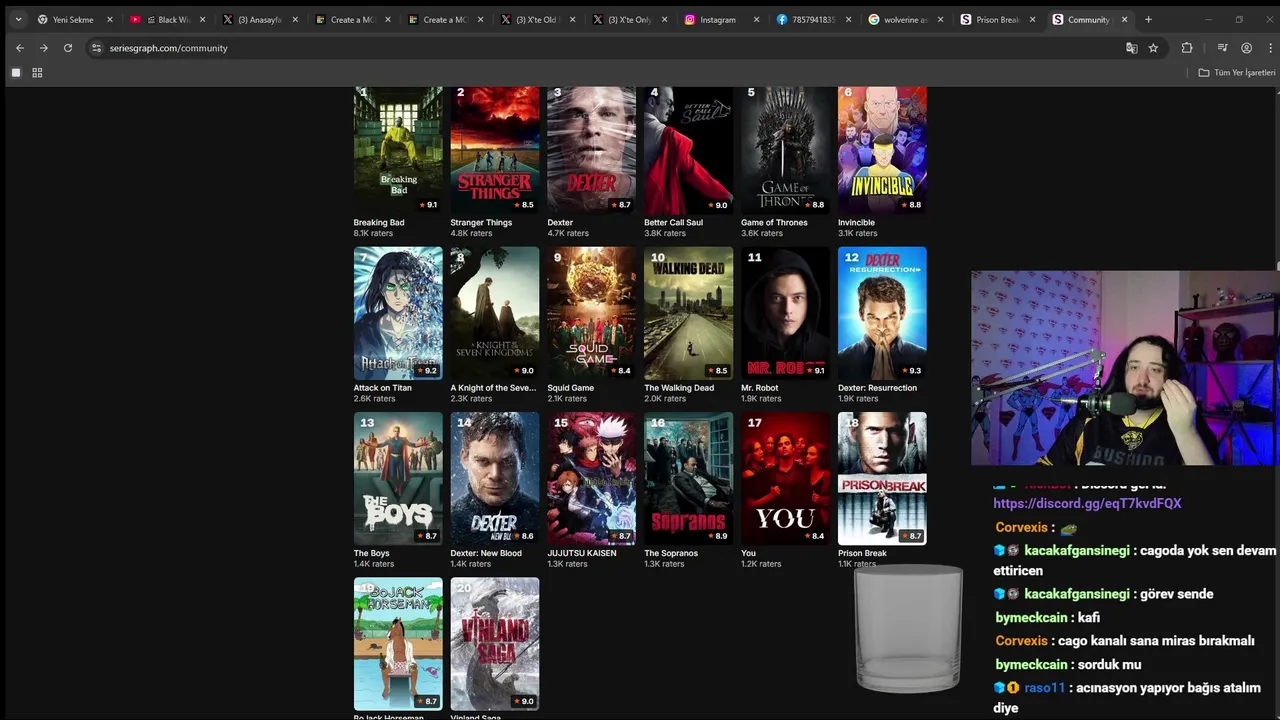Image resolution: width=1280 pixels, height=720 pixels.
Task: Open the Vinland Saga poster
Action: [x=495, y=643]
